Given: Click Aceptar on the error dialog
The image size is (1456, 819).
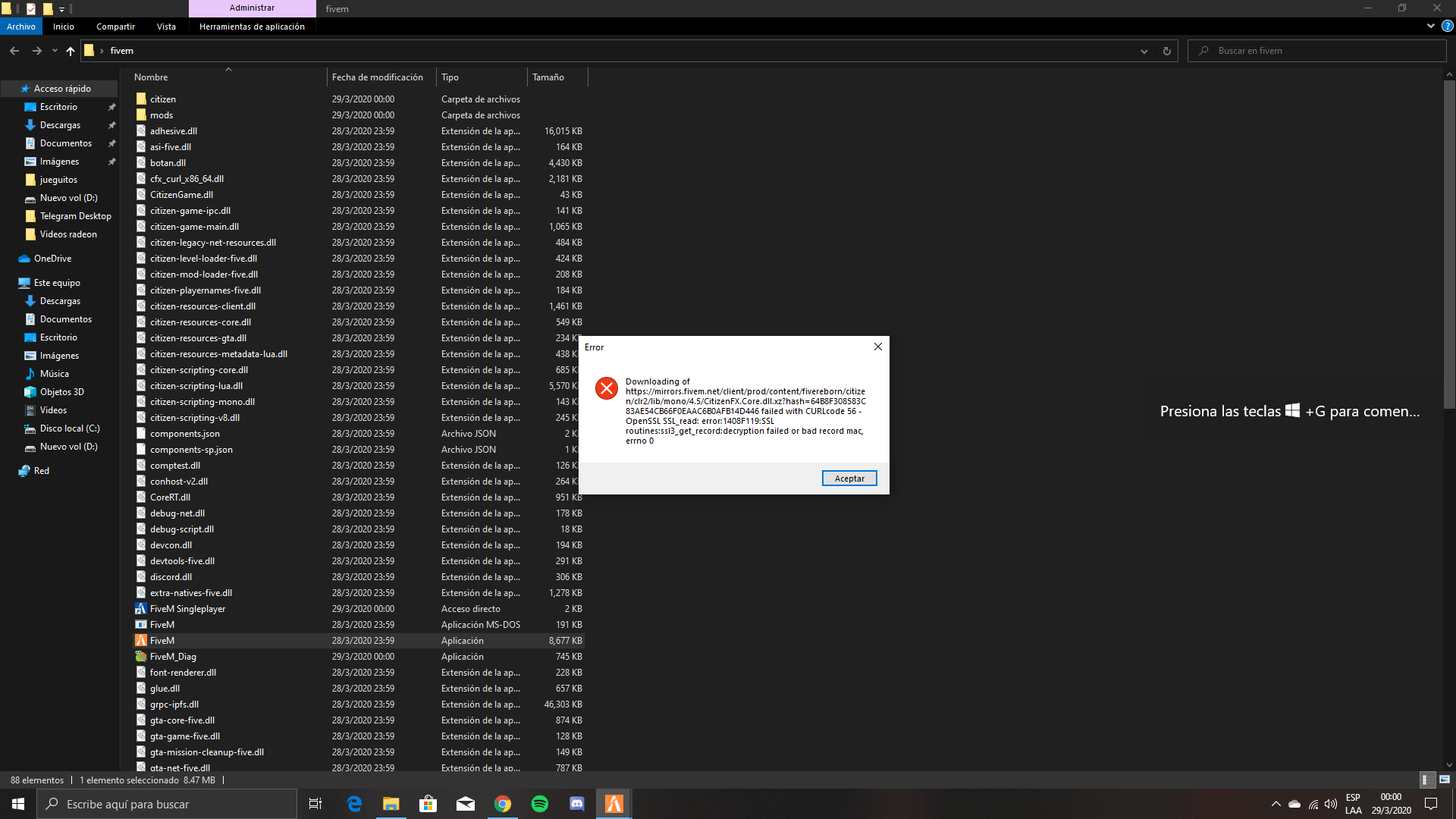Looking at the screenshot, I should pyautogui.click(x=849, y=478).
